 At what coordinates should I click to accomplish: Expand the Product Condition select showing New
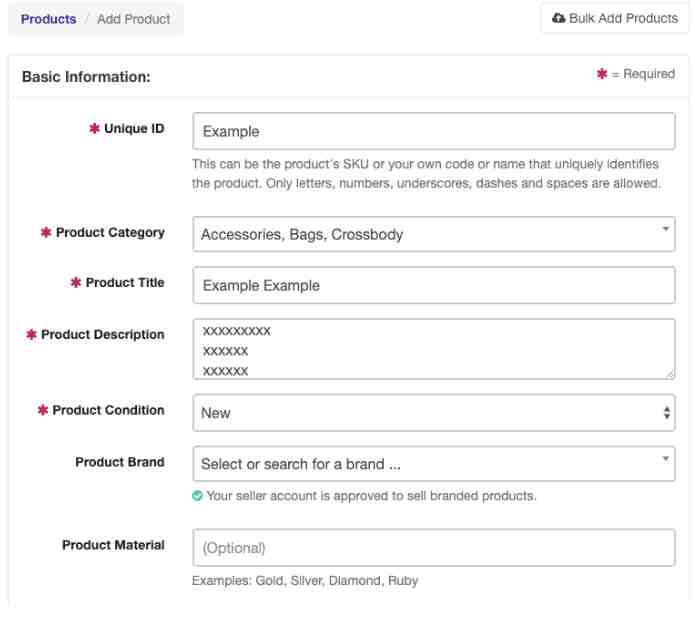click(x=434, y=413)
